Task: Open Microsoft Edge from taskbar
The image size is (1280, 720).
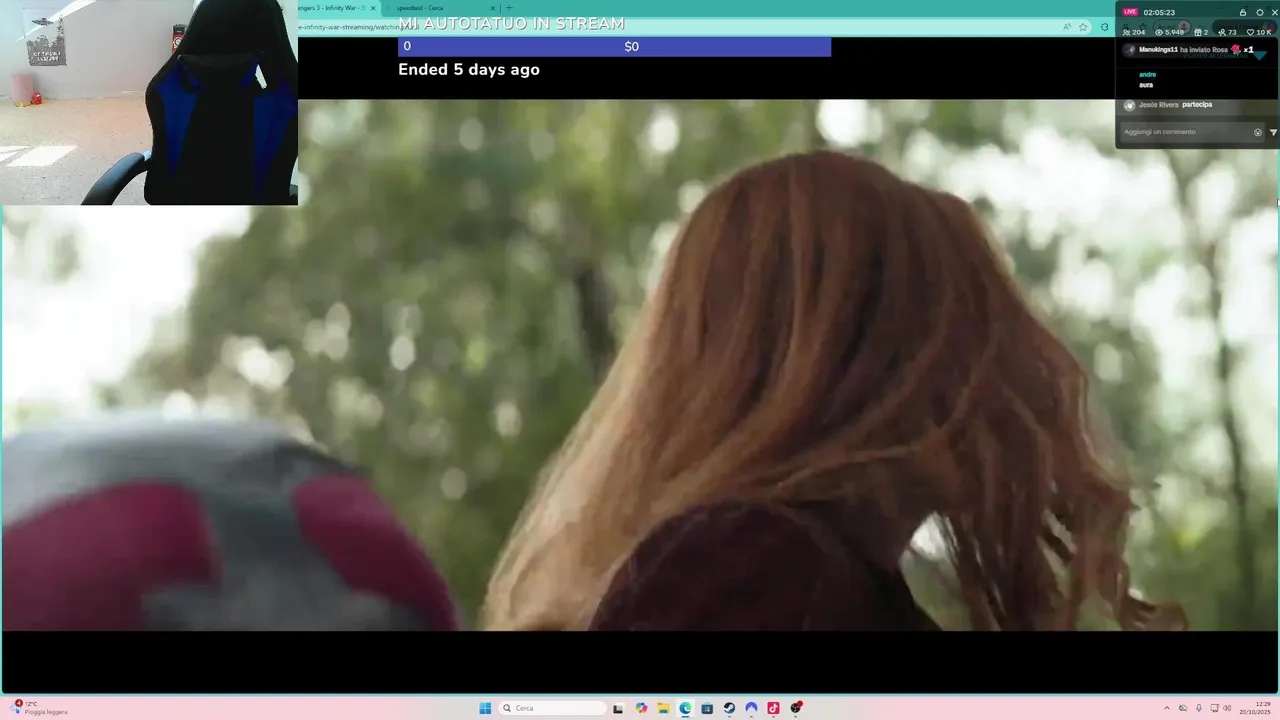Action: [x=685, y=708]
